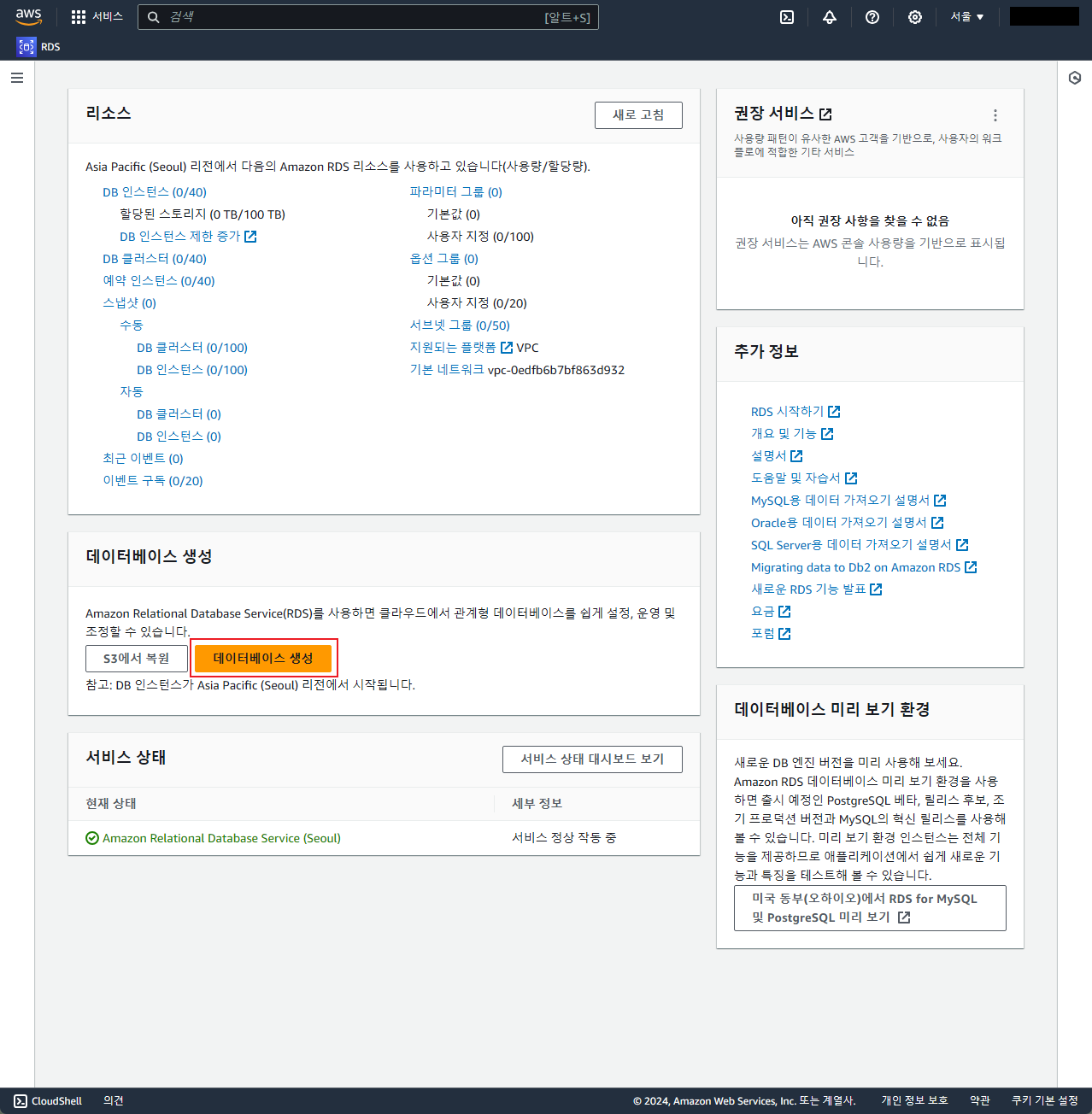The width and height of the screenshot is (1092, 1114).
Task: Click the 현재 상태 column header
Action: pyautogui.click(x=111, y=804)
